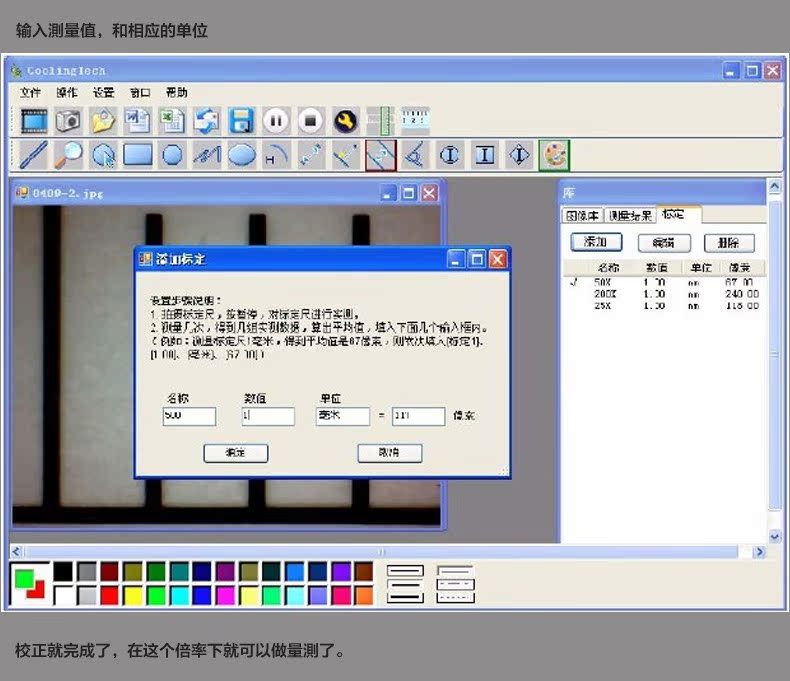
Task: Choose the ellipse measurement tool
Action: (x=241, y=155)
